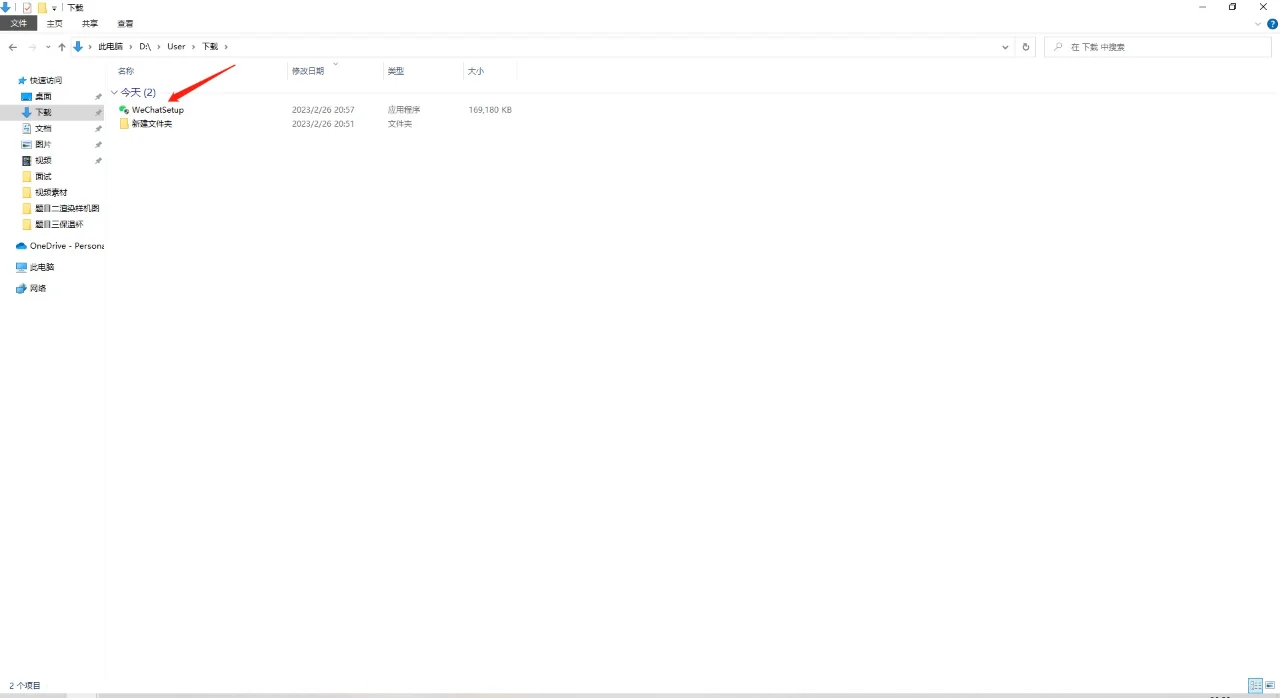Click 此电脑 in the address breadcrumb
Screen dimensions: 1280x698
pyautogui.click(x=110, y=47)
